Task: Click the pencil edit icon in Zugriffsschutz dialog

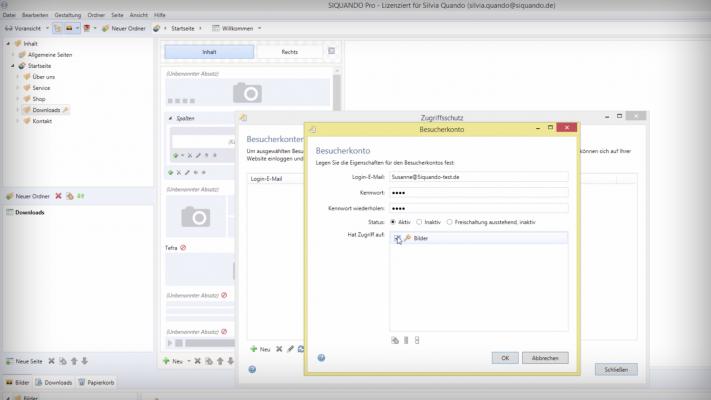Action: (x=290, y=349)
